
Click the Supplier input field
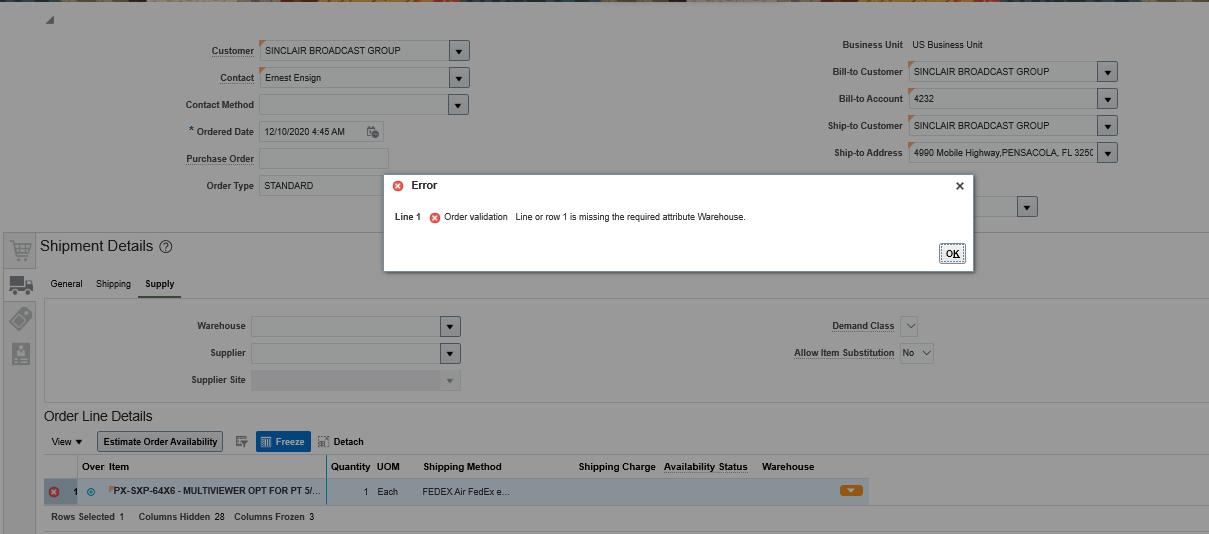coord(346,354)
